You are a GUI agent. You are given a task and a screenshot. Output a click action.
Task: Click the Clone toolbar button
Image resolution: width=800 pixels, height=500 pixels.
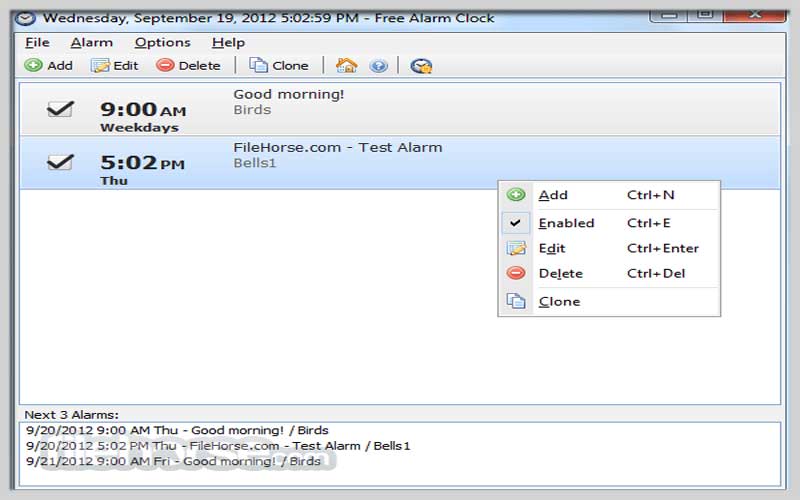(x=279, y=66)
